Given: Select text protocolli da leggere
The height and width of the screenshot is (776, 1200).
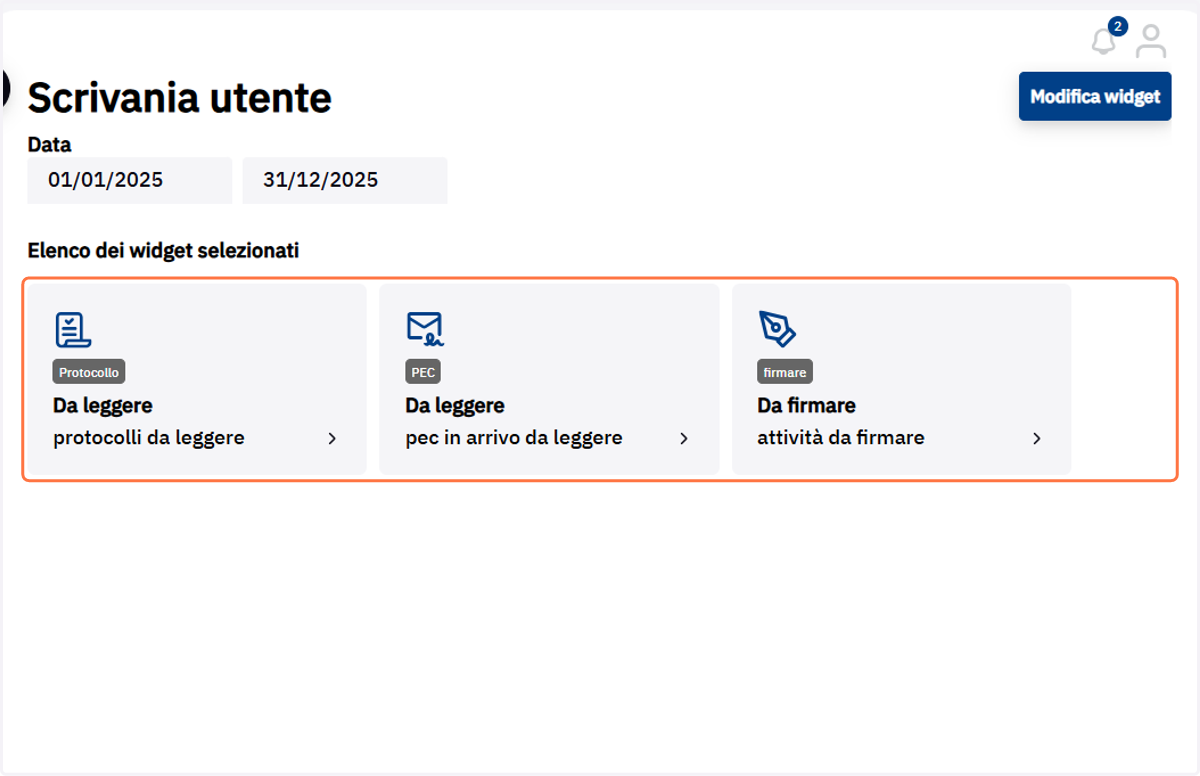Looking at the screenshot, I should [x=149, y=438].
